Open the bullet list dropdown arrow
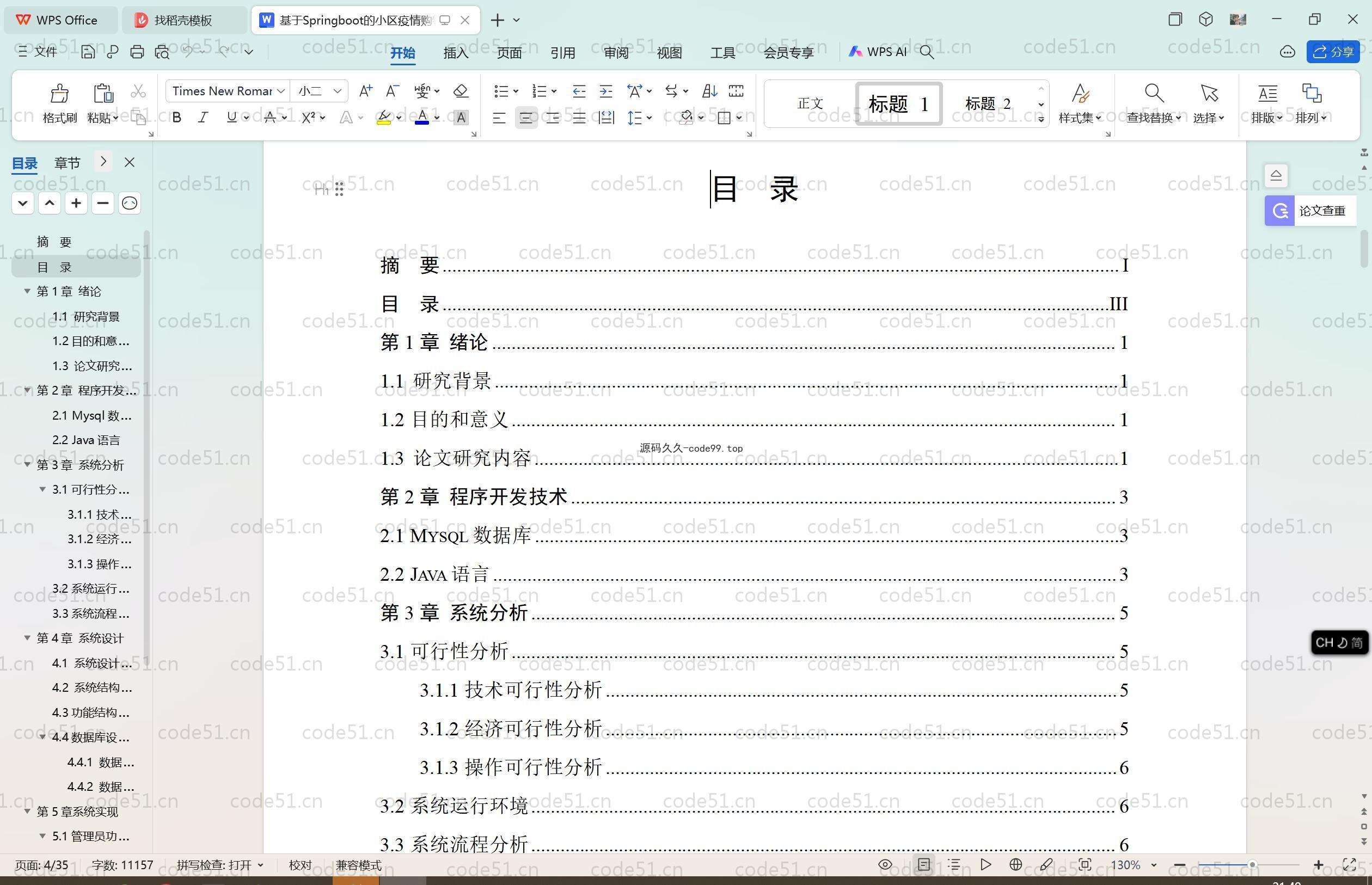Viewport: 1372px width, 885px height. [516, 91]
